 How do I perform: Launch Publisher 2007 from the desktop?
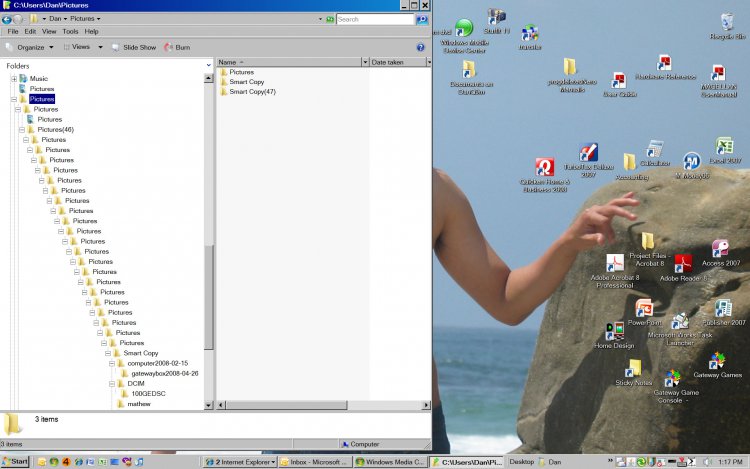pyautogui.click(x=724, y=313)
